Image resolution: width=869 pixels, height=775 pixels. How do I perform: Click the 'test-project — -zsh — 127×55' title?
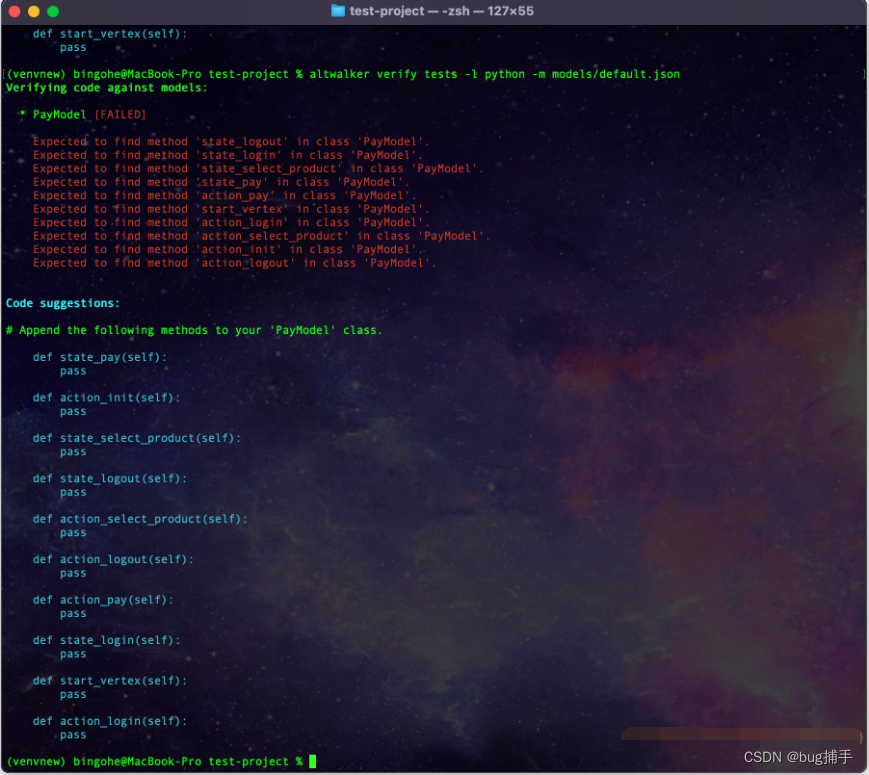tap(441, 11)
